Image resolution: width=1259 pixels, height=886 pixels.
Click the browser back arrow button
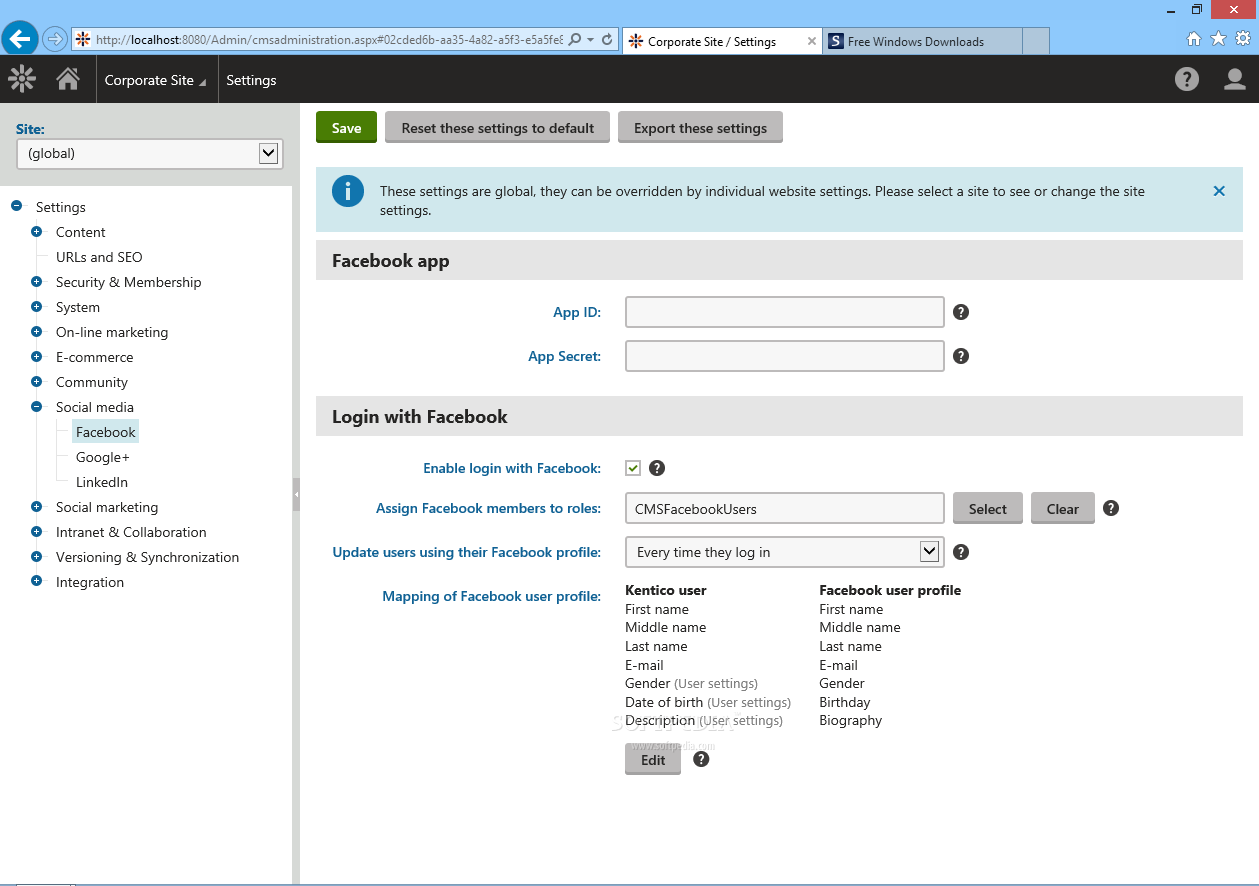[20, 40]
